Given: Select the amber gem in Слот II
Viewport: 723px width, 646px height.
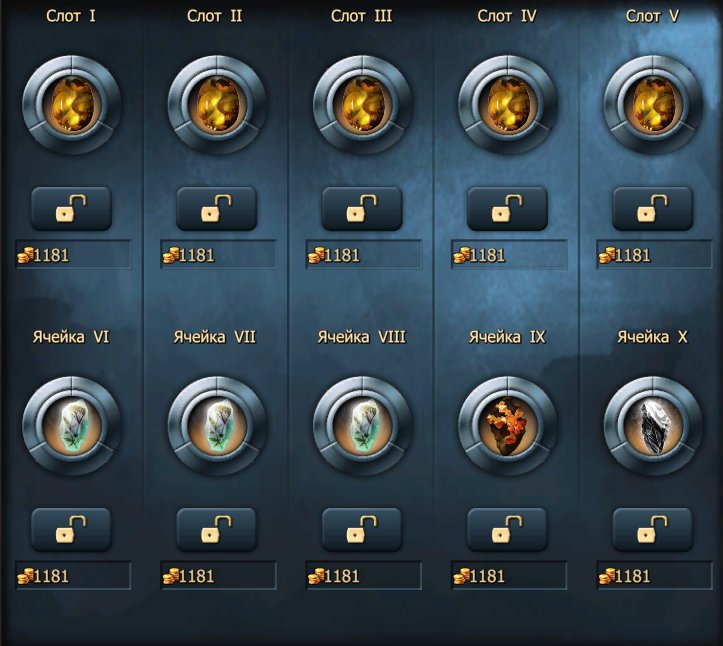Looking at the screenshot, I should coord(217,105).
